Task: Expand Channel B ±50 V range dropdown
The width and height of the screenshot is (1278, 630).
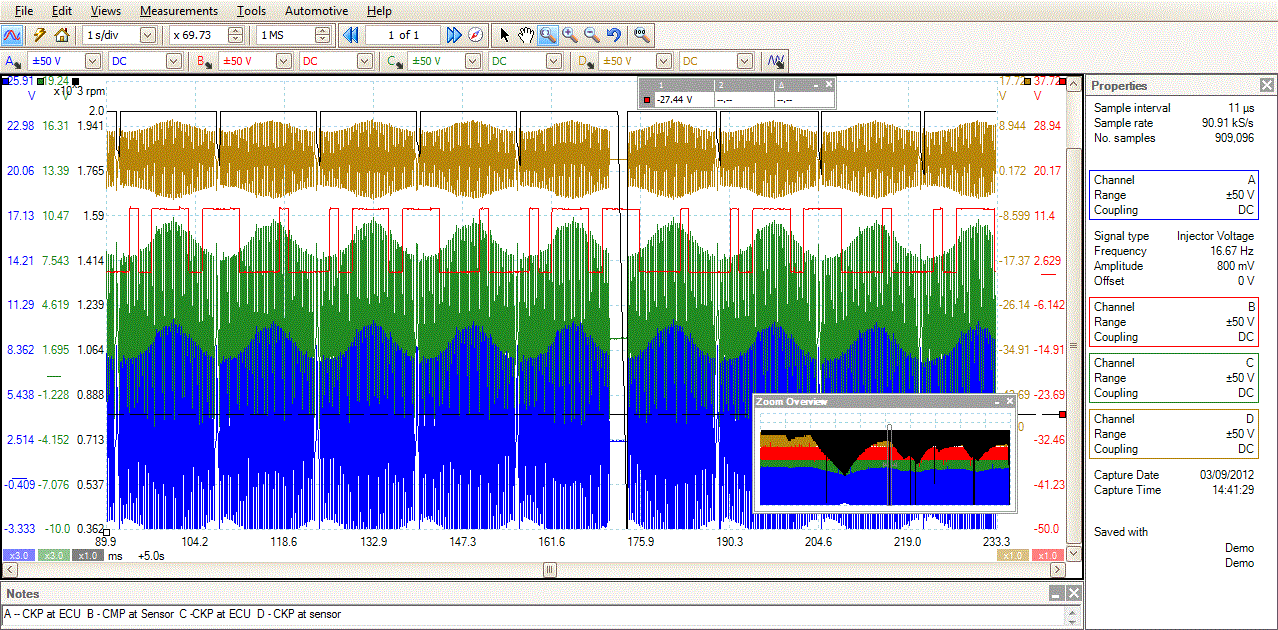Action: pos(284,61)
